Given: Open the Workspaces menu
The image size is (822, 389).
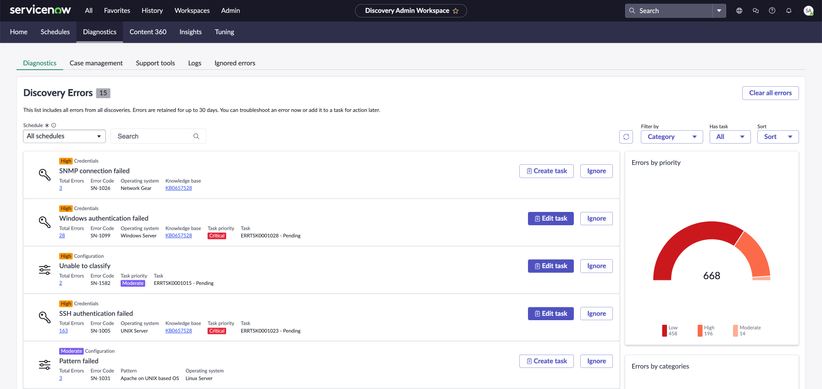Looking at the screenshot, I should click(x=192, y=10).
